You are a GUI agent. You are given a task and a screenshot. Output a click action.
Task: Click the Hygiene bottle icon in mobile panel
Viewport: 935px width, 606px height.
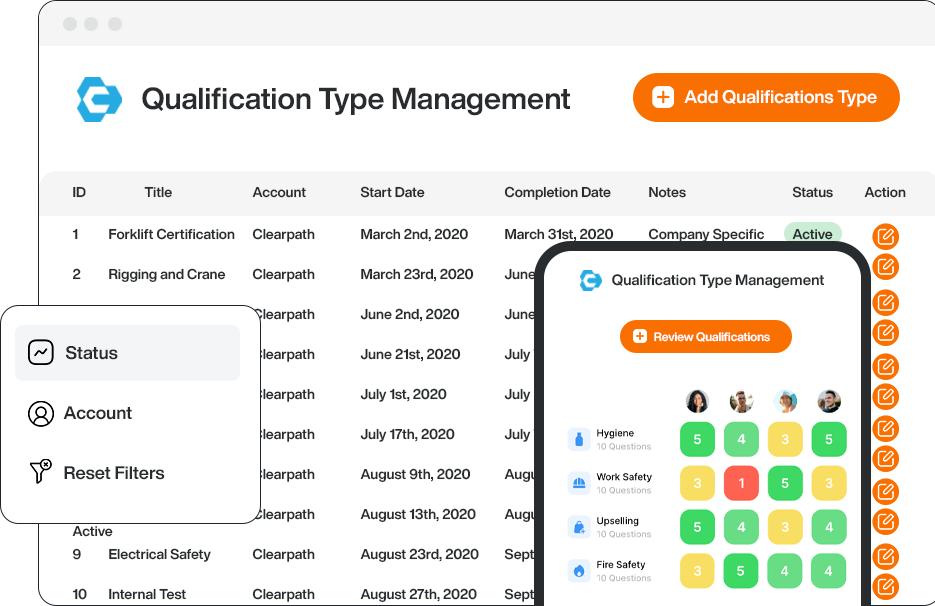pyautogui.click(x=579, y=439)
